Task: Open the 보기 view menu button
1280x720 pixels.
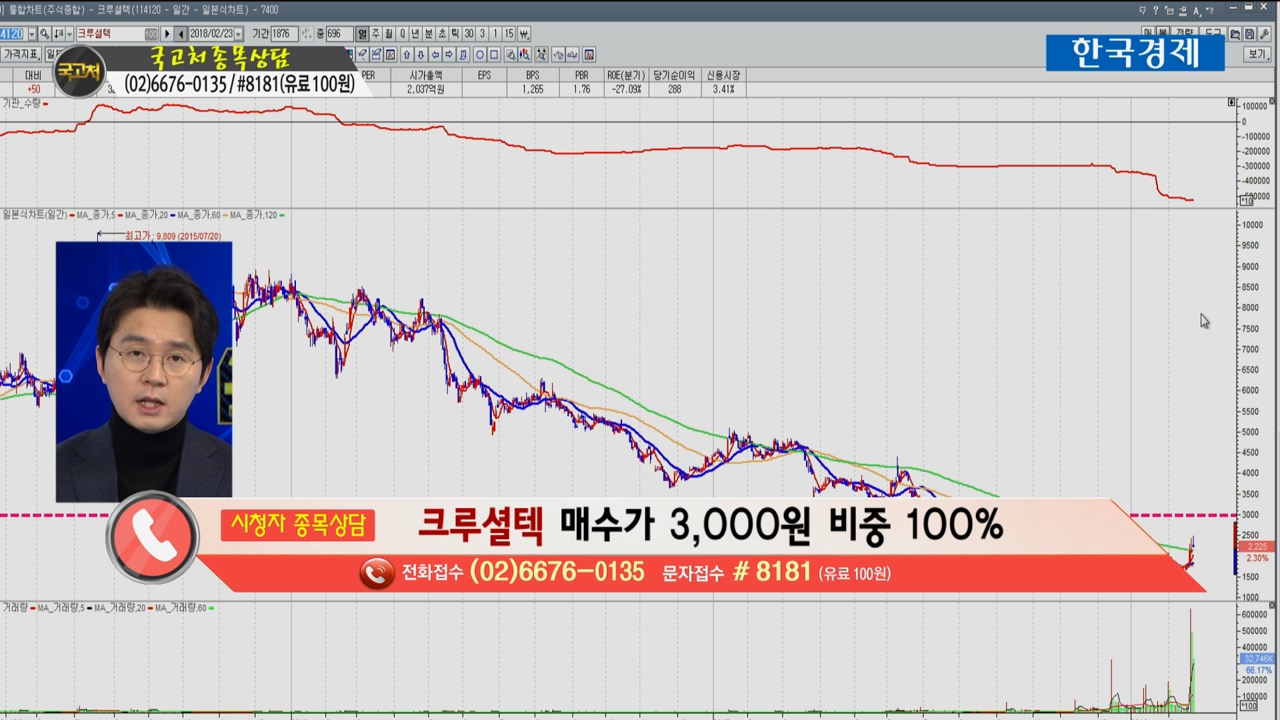Action: (1257, 54)
